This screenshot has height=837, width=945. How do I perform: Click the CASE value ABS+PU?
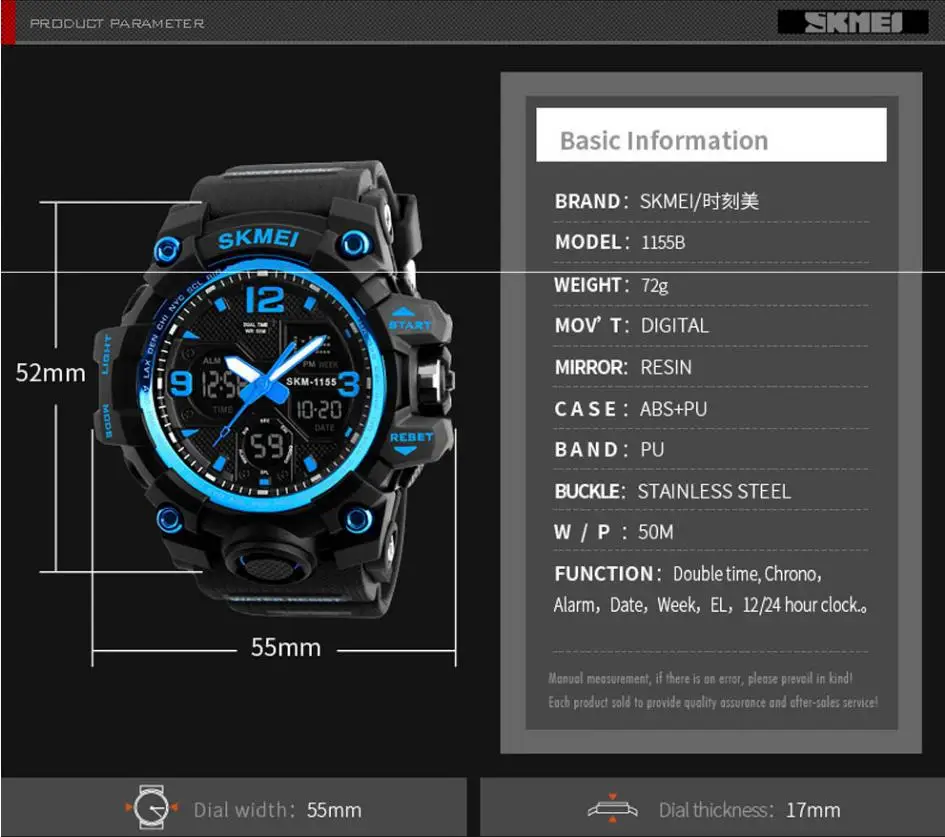pyautogui.click(x=673, y=409)
